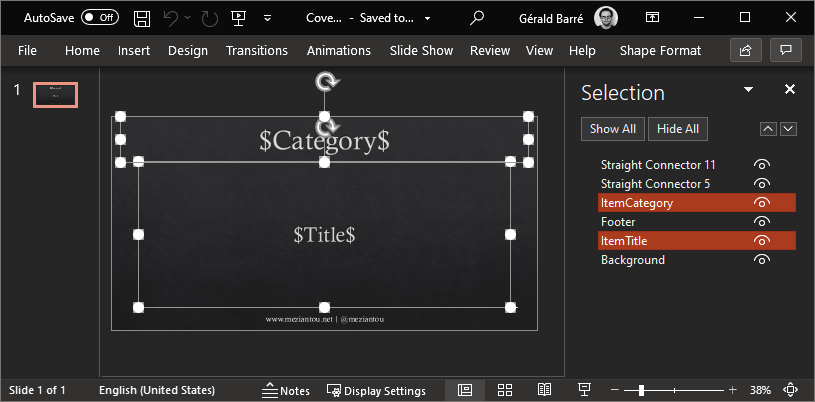This screenshot has height=402, width=815.
Task: Click the Share icon in ribbon
Action: pyautogui.click(x=744, y=50)
